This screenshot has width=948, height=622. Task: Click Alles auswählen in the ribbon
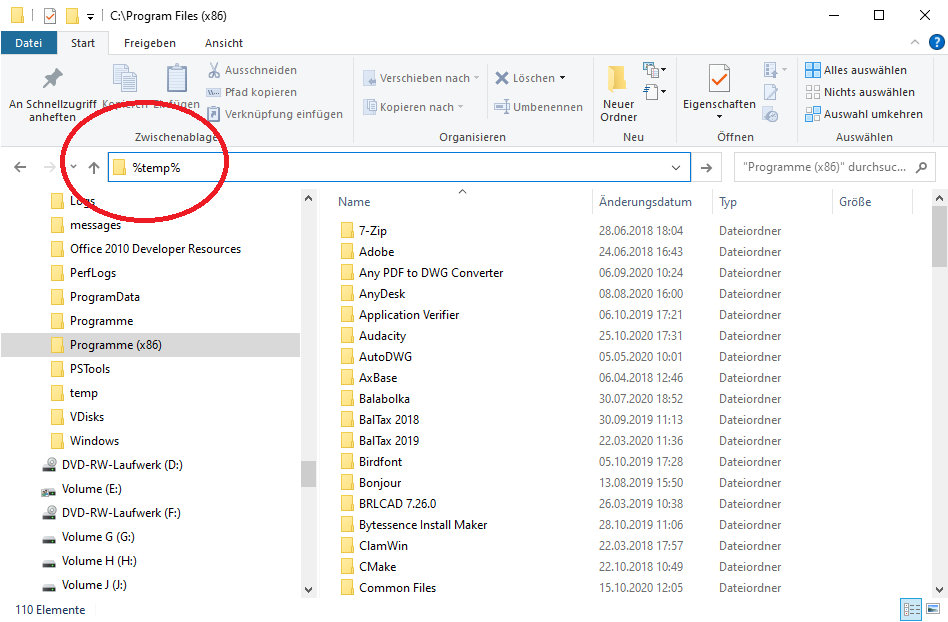[856, 70]
